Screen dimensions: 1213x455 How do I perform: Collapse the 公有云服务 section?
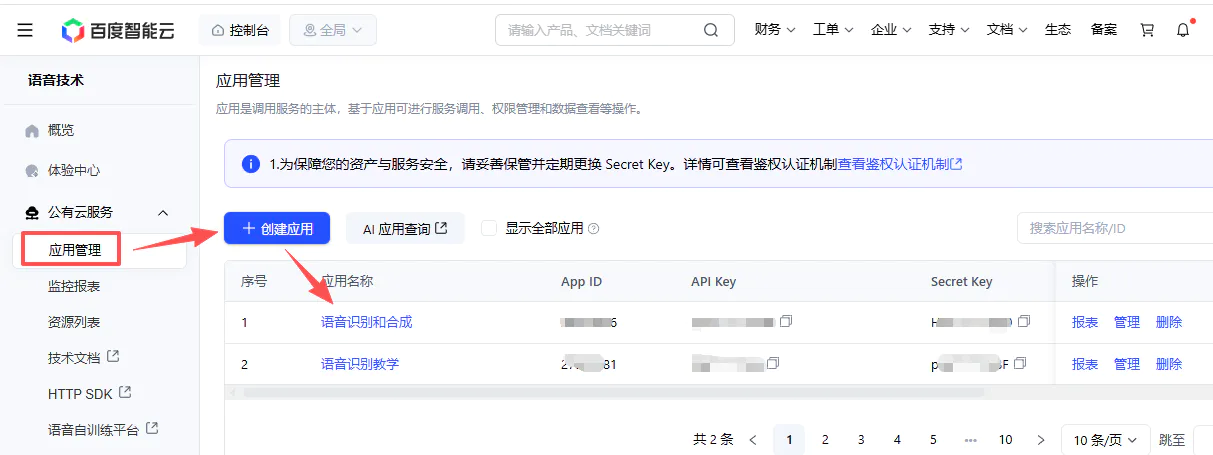pyautogui.click(x=163, y=212)
